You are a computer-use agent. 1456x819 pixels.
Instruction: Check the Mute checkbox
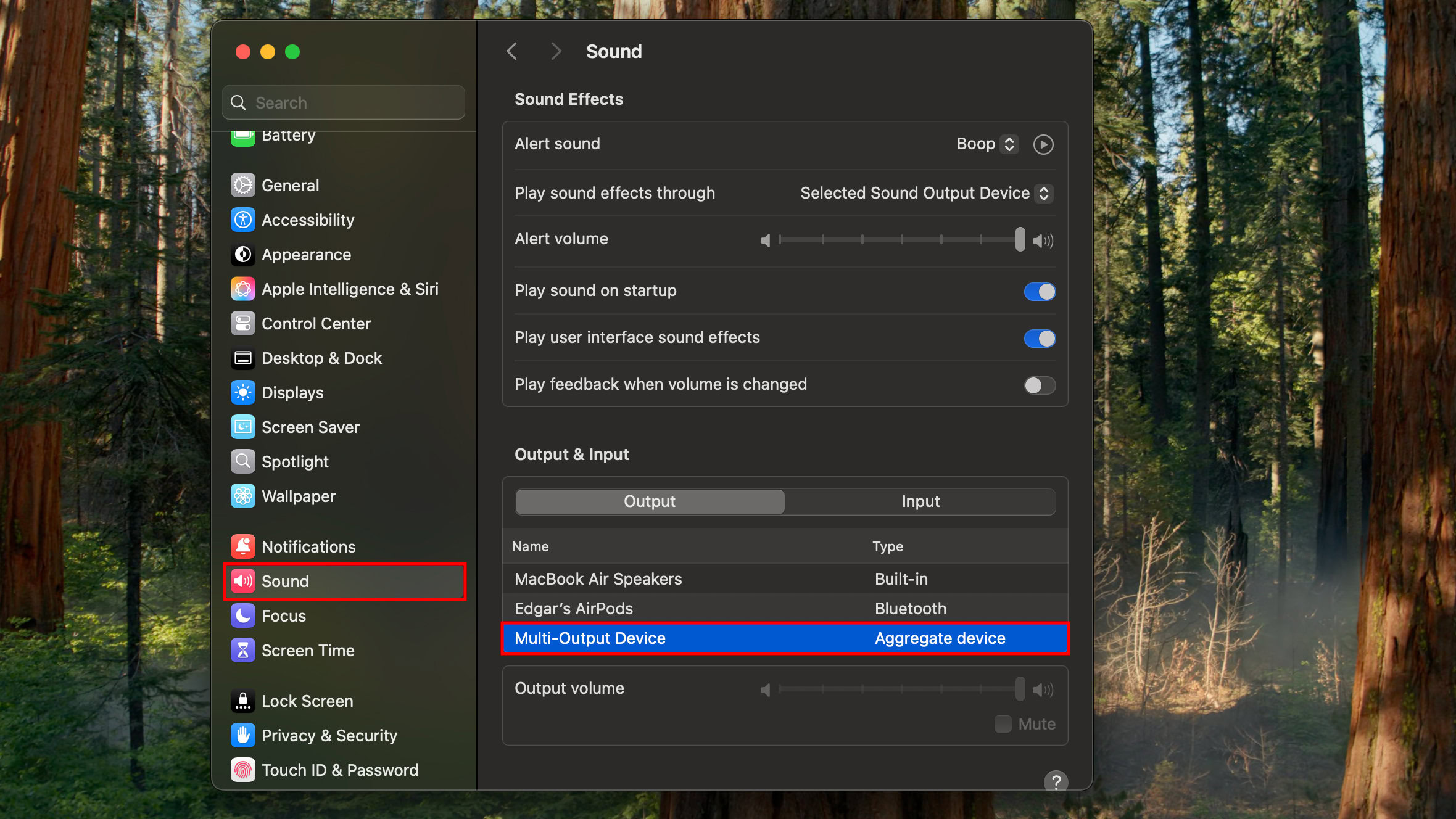1003,724
